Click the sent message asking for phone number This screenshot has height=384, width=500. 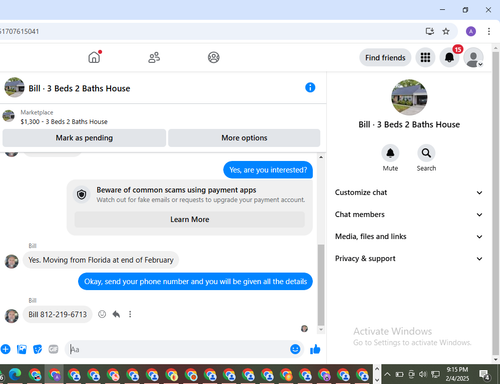[195, 282]
